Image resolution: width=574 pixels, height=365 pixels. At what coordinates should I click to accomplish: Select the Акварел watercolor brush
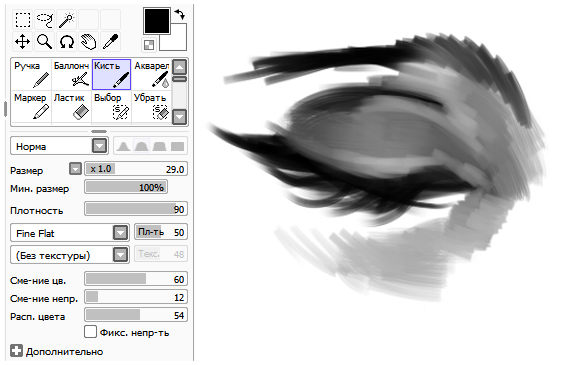(x=152, y=74)
